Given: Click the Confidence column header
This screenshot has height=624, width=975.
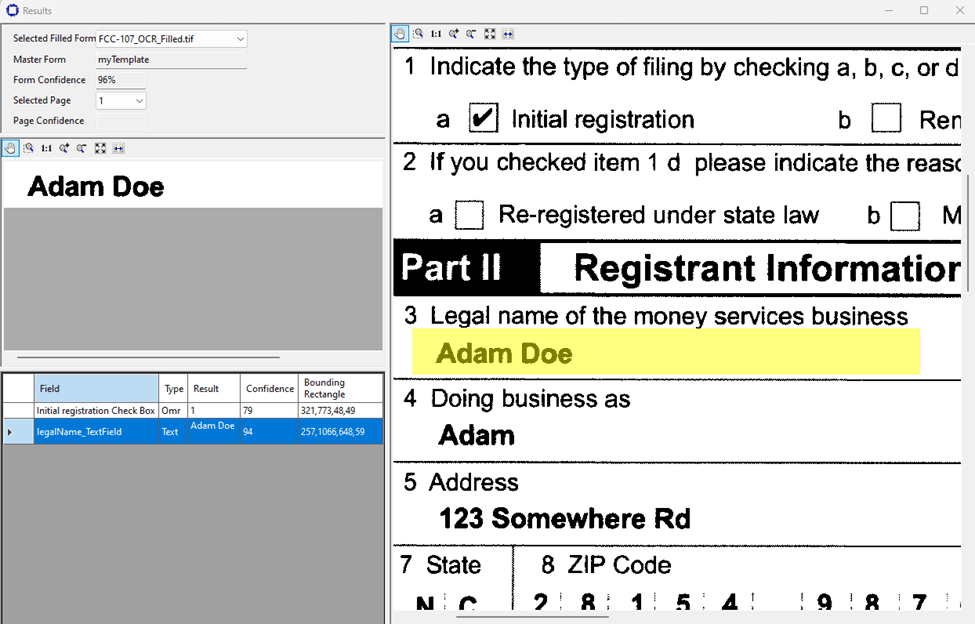Looking at the screenshot, I should [x=268, y=388].
